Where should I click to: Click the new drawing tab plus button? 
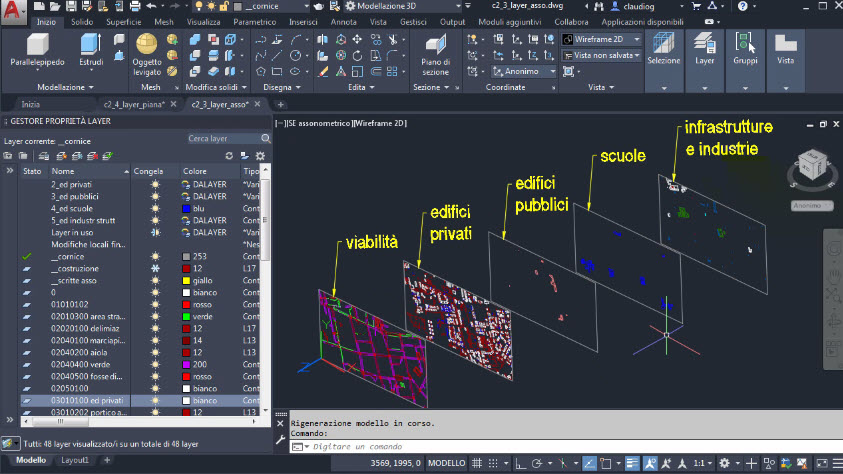coord(281,105)
